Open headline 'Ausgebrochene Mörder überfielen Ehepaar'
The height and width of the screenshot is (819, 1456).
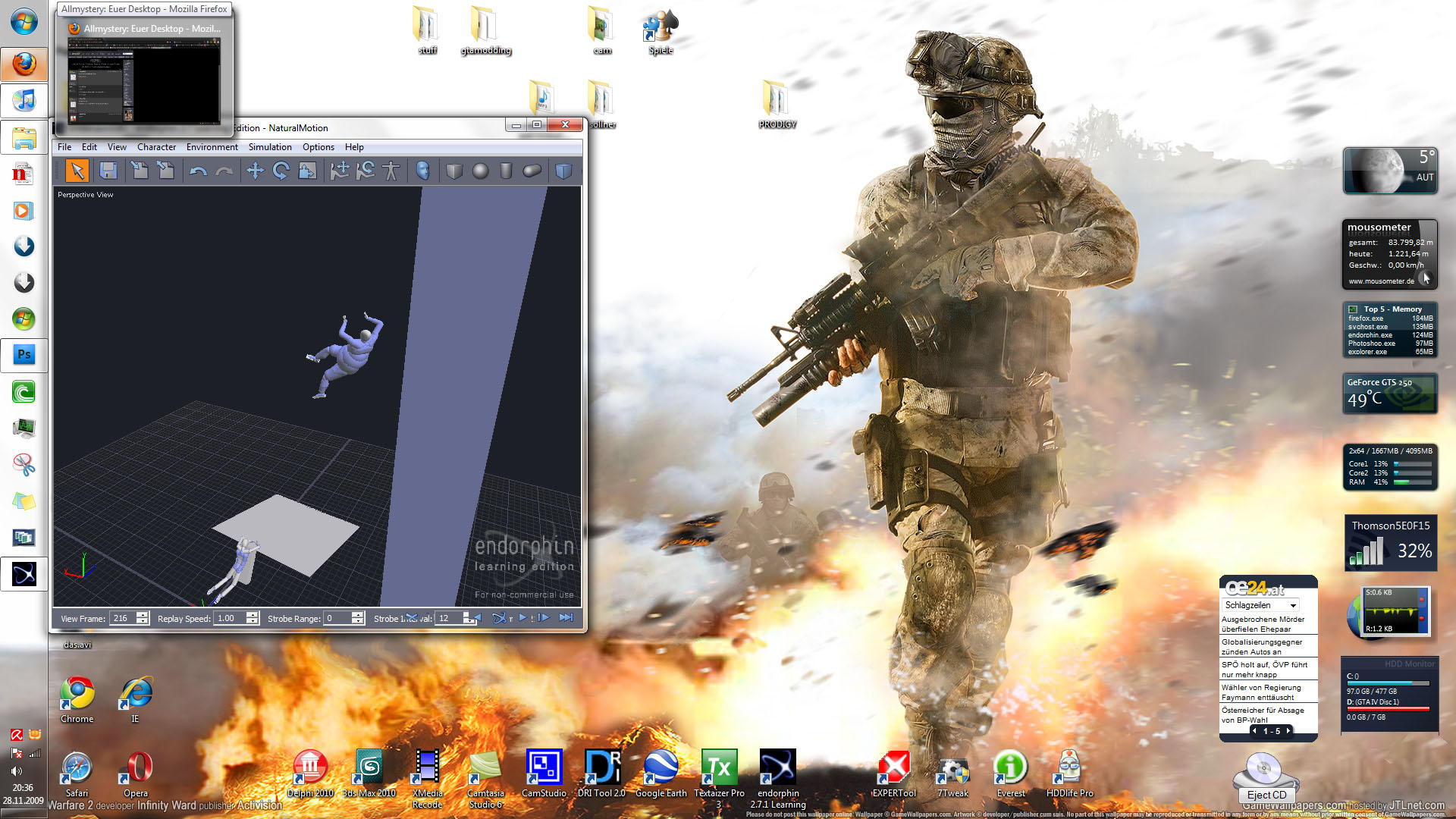click(x=1263, y=624)
